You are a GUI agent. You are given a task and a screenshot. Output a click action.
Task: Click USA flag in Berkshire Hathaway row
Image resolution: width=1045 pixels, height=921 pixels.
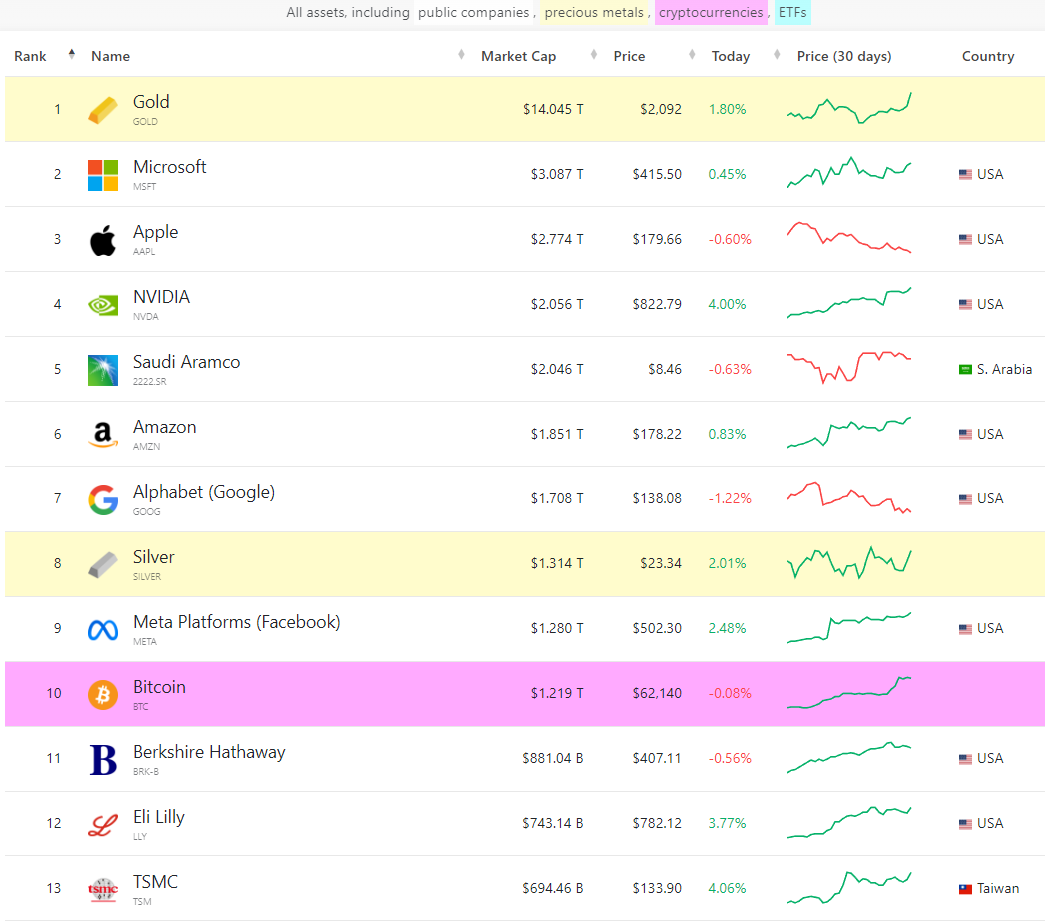(x=965, y=759)
